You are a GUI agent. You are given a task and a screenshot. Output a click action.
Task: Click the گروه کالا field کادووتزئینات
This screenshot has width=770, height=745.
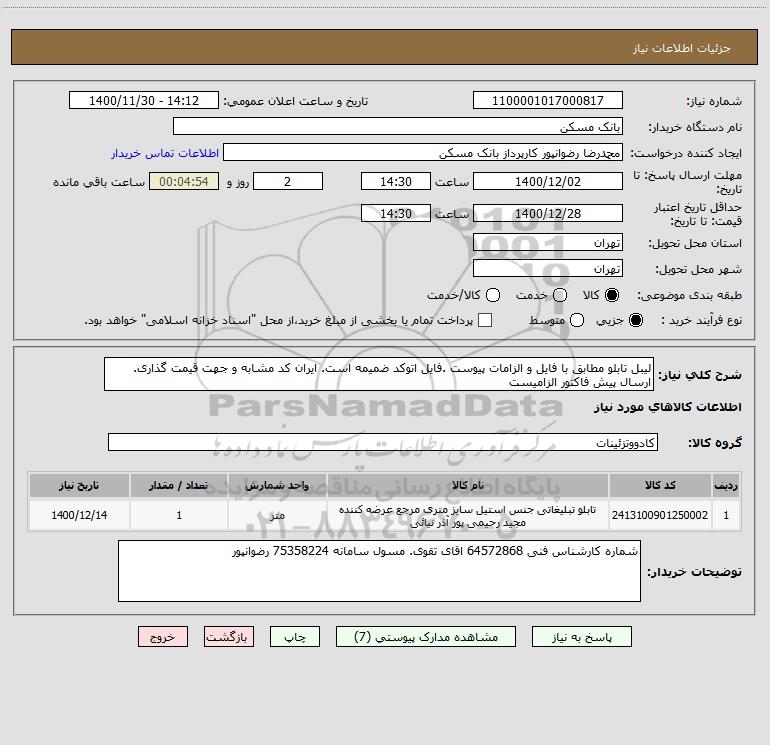383,442
